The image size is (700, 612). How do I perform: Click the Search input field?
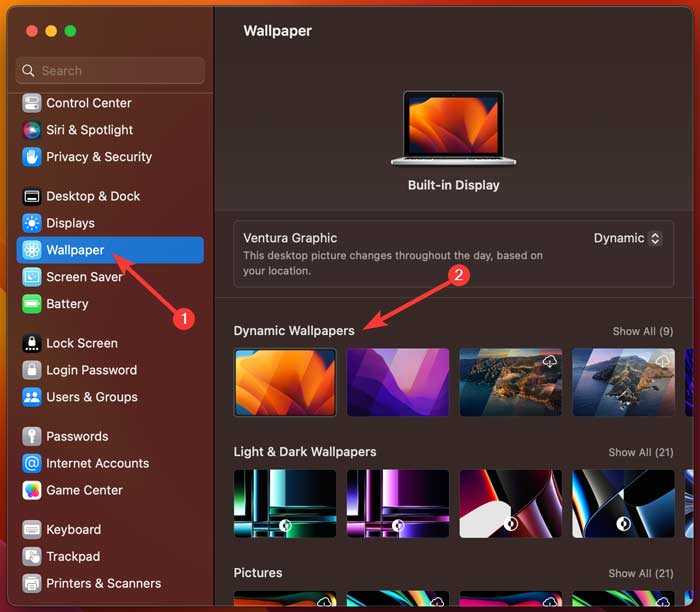110,71
